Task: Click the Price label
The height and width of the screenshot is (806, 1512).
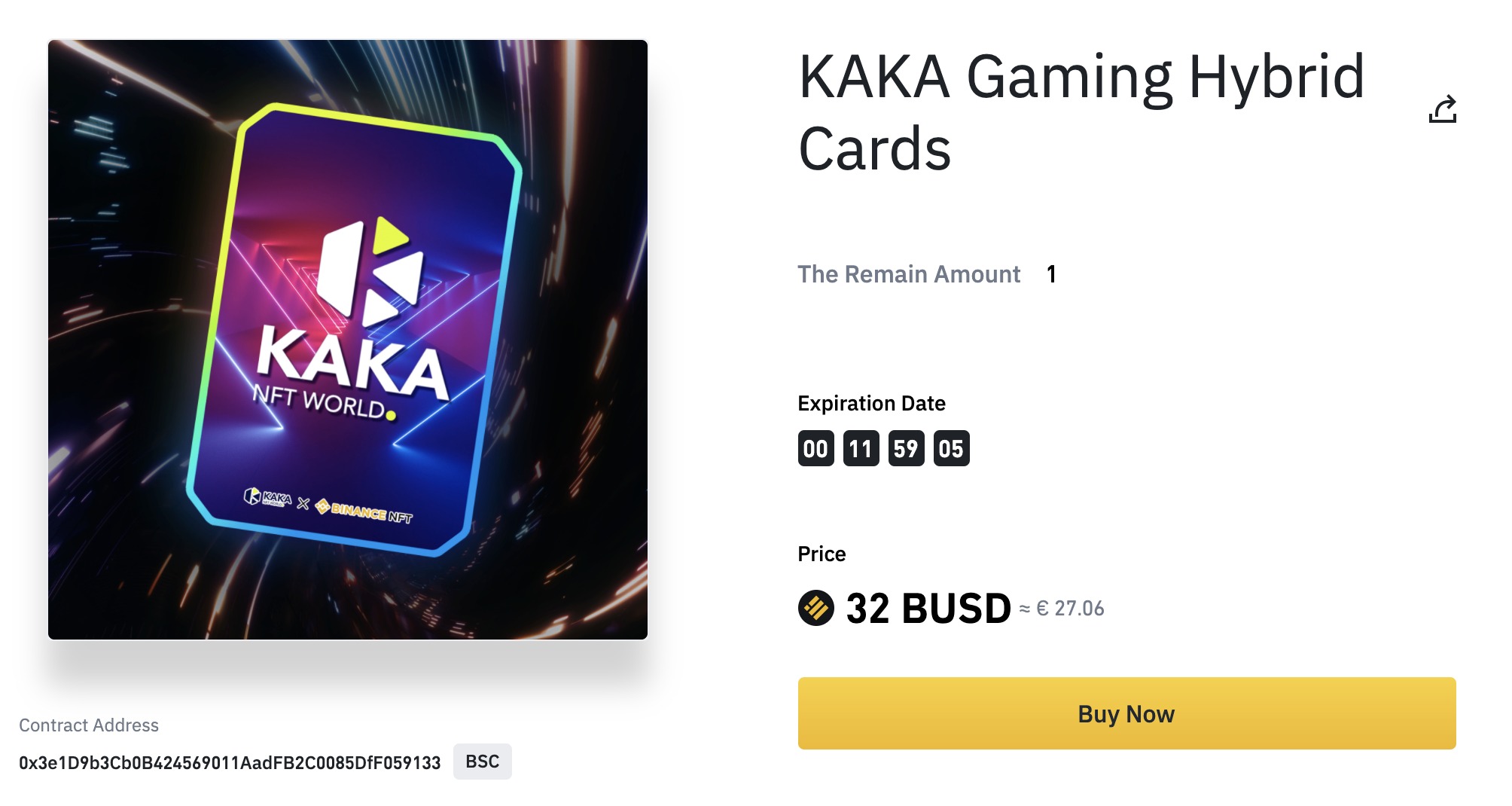Action: [x=822, y=554]
